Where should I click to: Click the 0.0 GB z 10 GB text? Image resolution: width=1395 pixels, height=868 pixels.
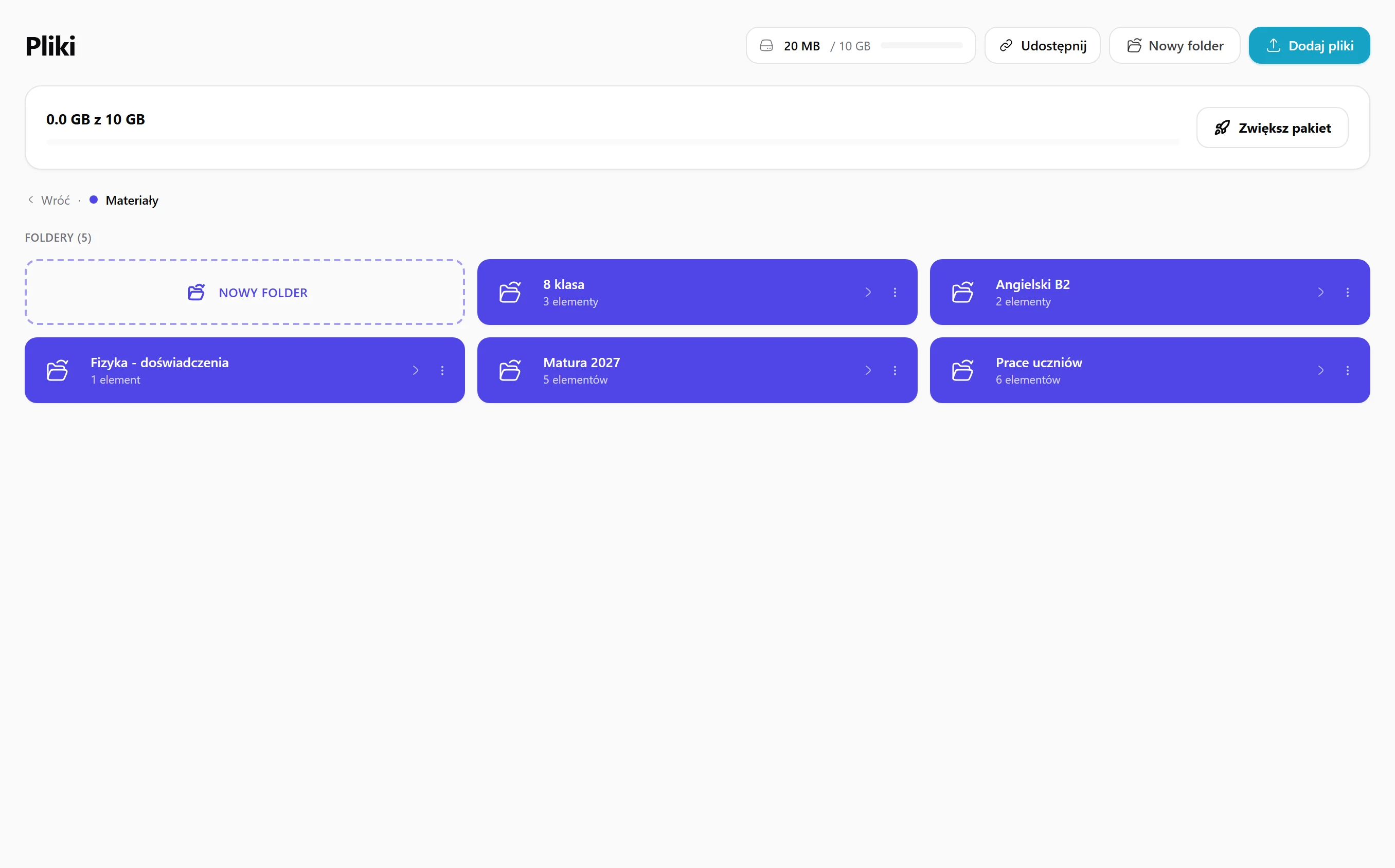(x=95, y=119)
